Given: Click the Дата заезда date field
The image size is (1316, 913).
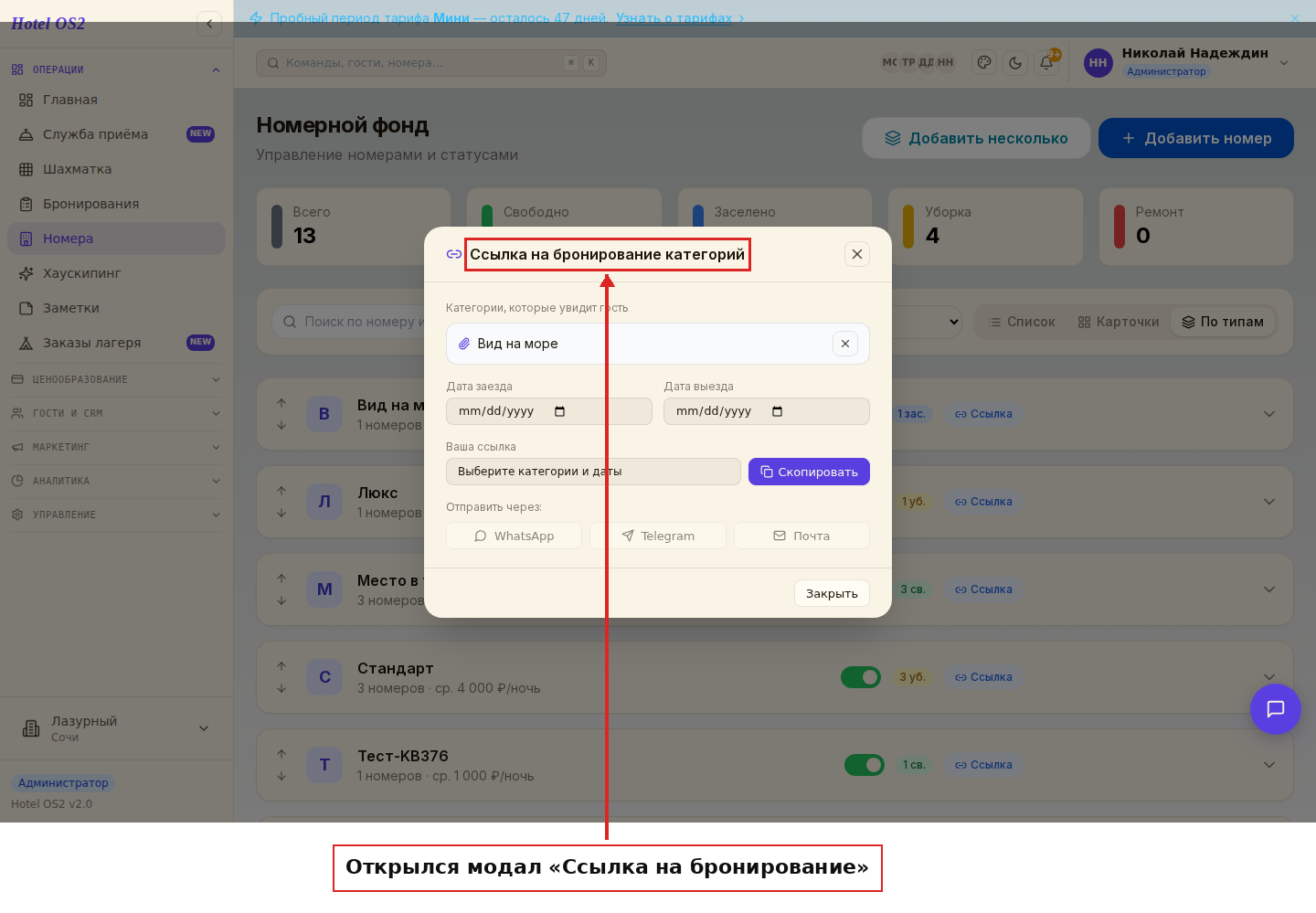Looking at the screenshot, I should point(549,411).
